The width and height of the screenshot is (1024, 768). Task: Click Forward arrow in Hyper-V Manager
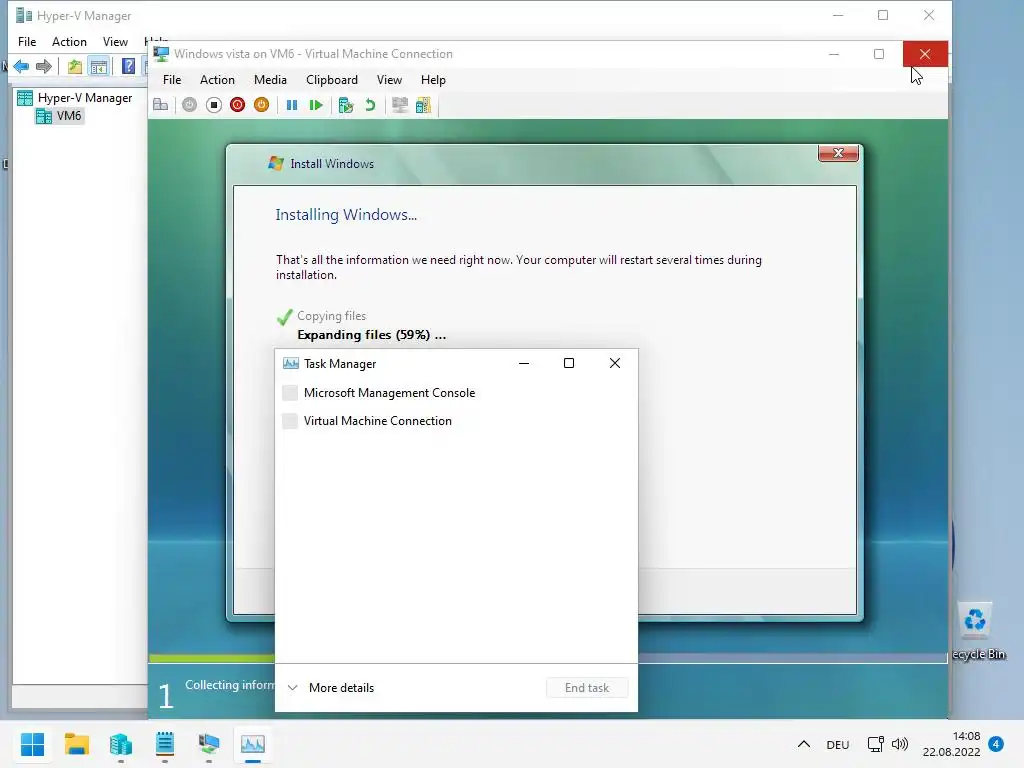tap(44, 66)
